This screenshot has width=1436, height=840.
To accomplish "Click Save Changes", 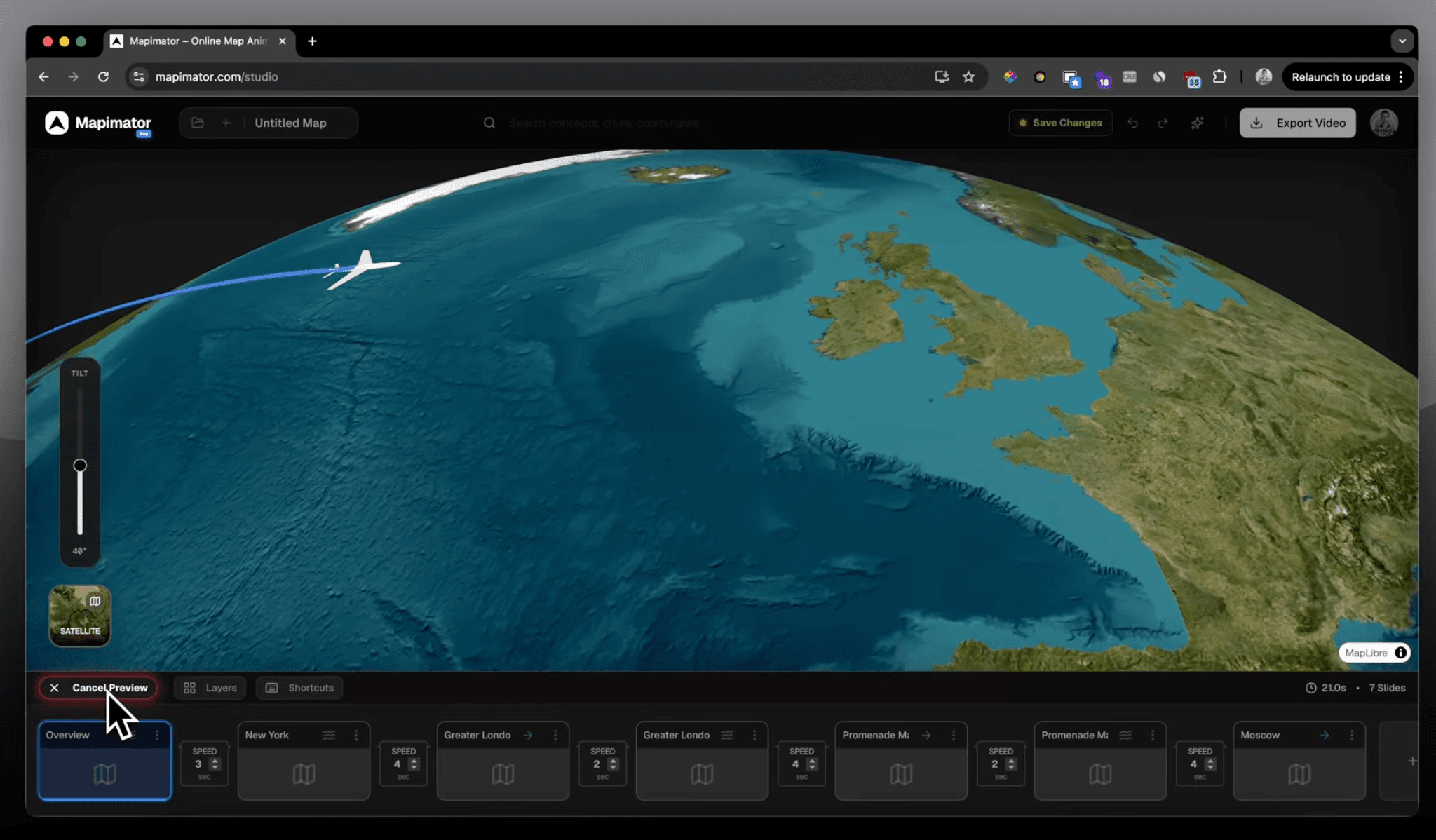I will pos(1060,123).
